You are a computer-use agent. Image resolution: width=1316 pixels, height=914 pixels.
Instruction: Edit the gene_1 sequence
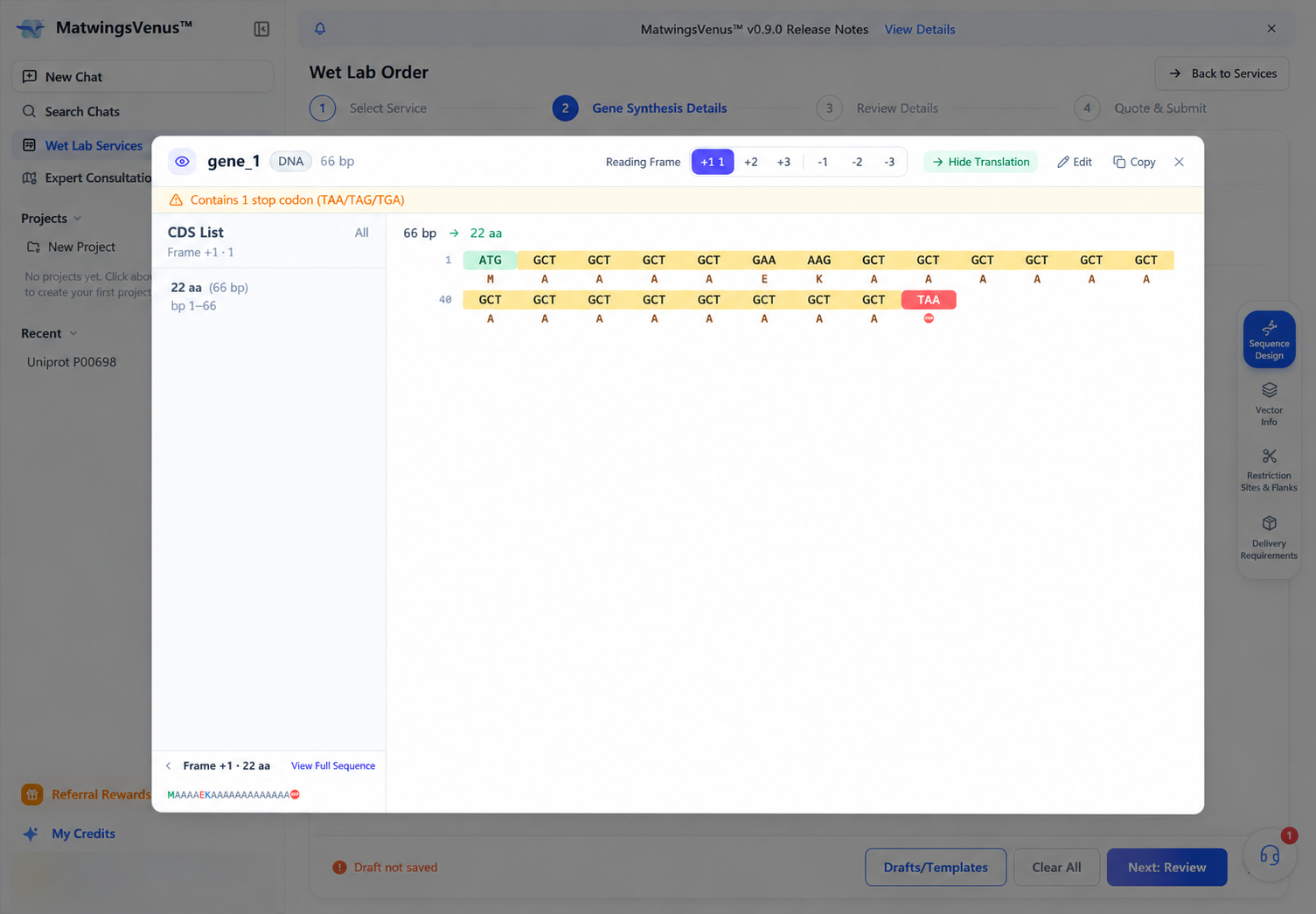tap(1075, 162)
